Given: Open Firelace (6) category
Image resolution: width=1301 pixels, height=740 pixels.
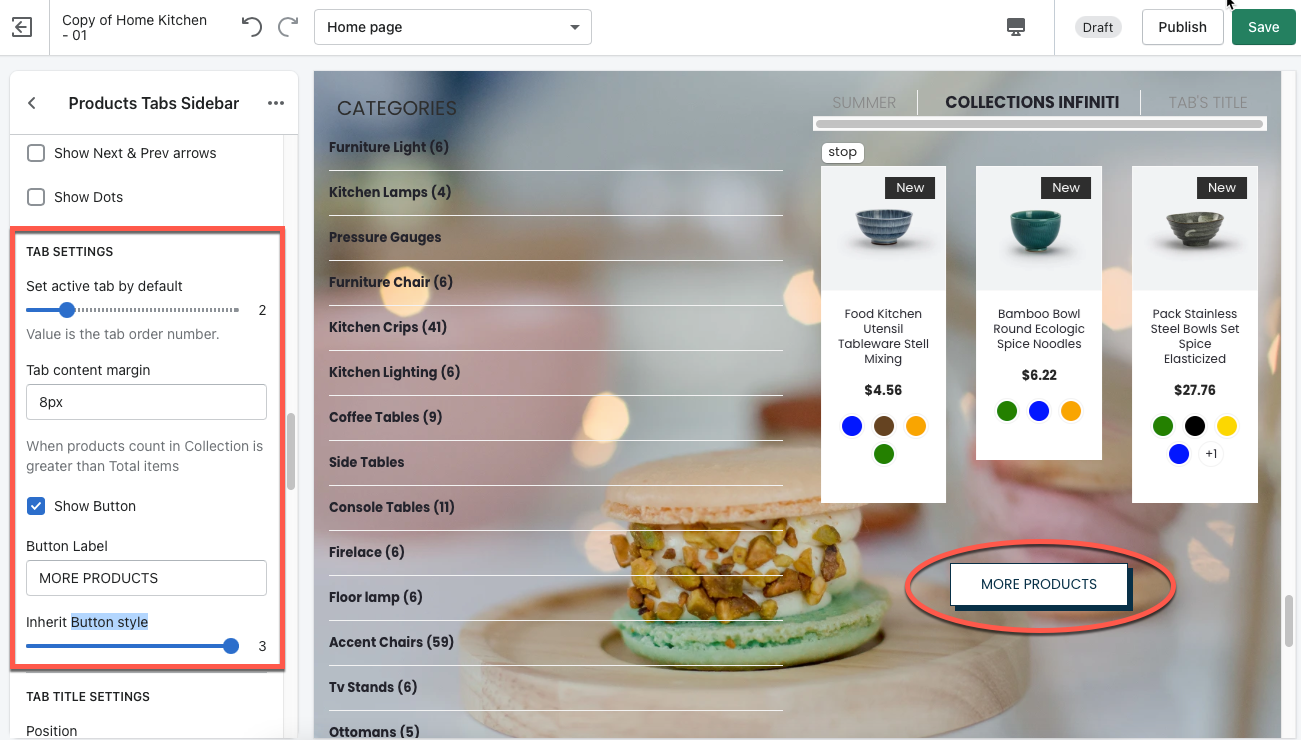Looking at the screenshot, I should point(367,552).
